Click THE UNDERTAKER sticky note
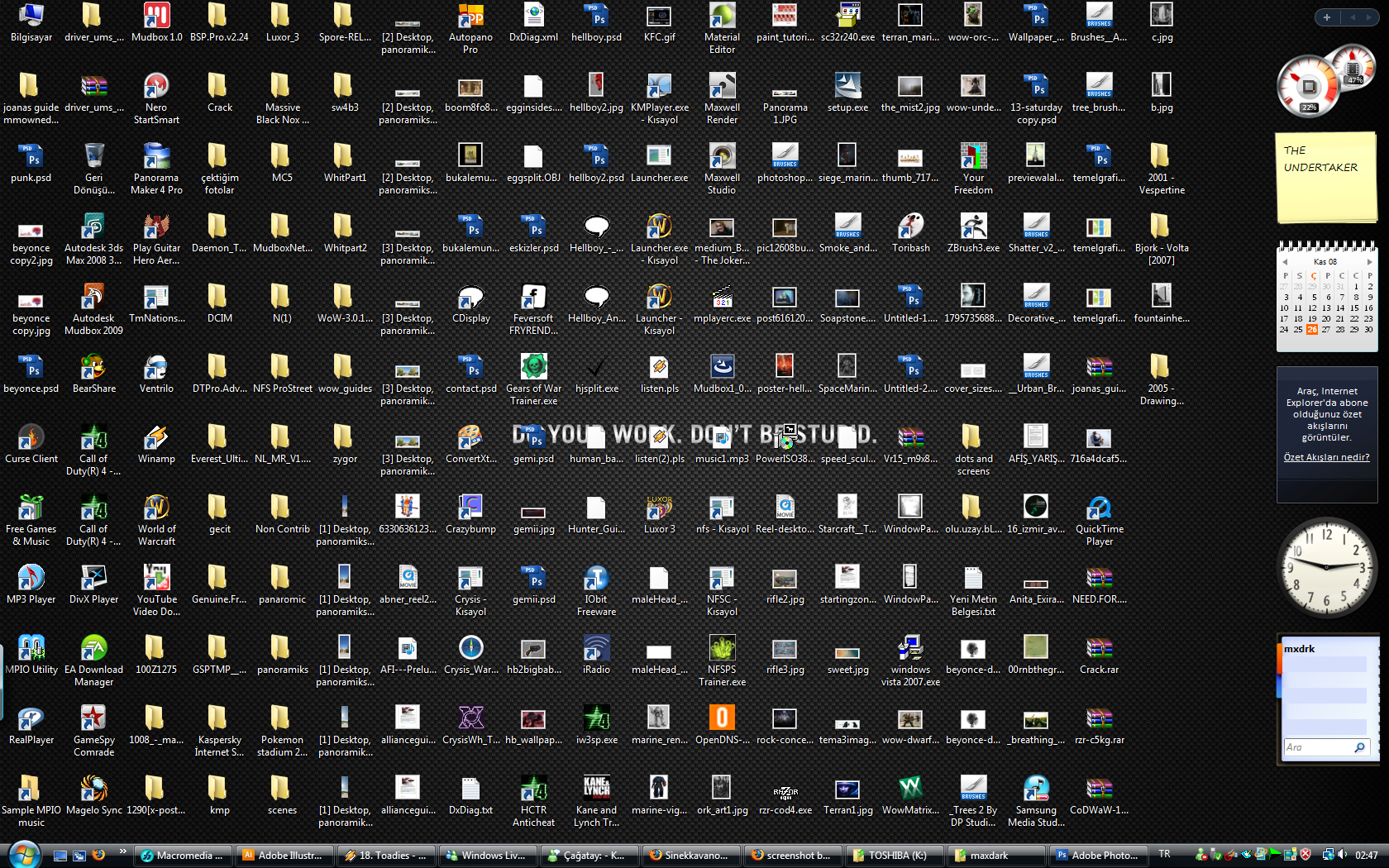Viewport: 1389px width, 868px height. tap(1326, 177)
